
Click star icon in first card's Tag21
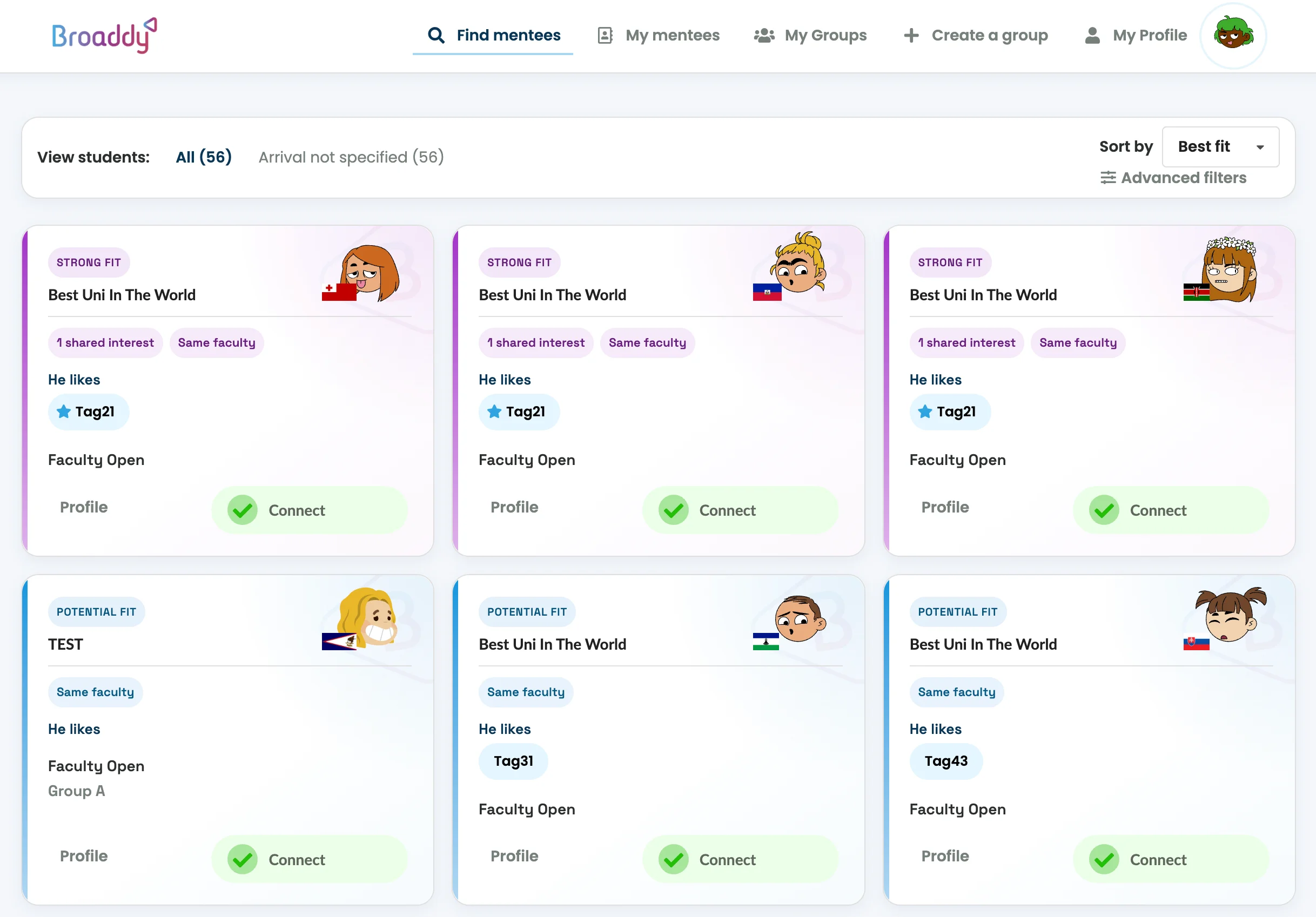64,412
